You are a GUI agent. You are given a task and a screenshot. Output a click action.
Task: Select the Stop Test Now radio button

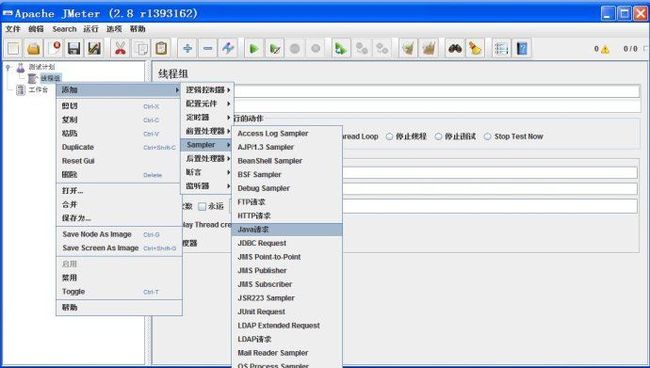[x=488, y=136]
